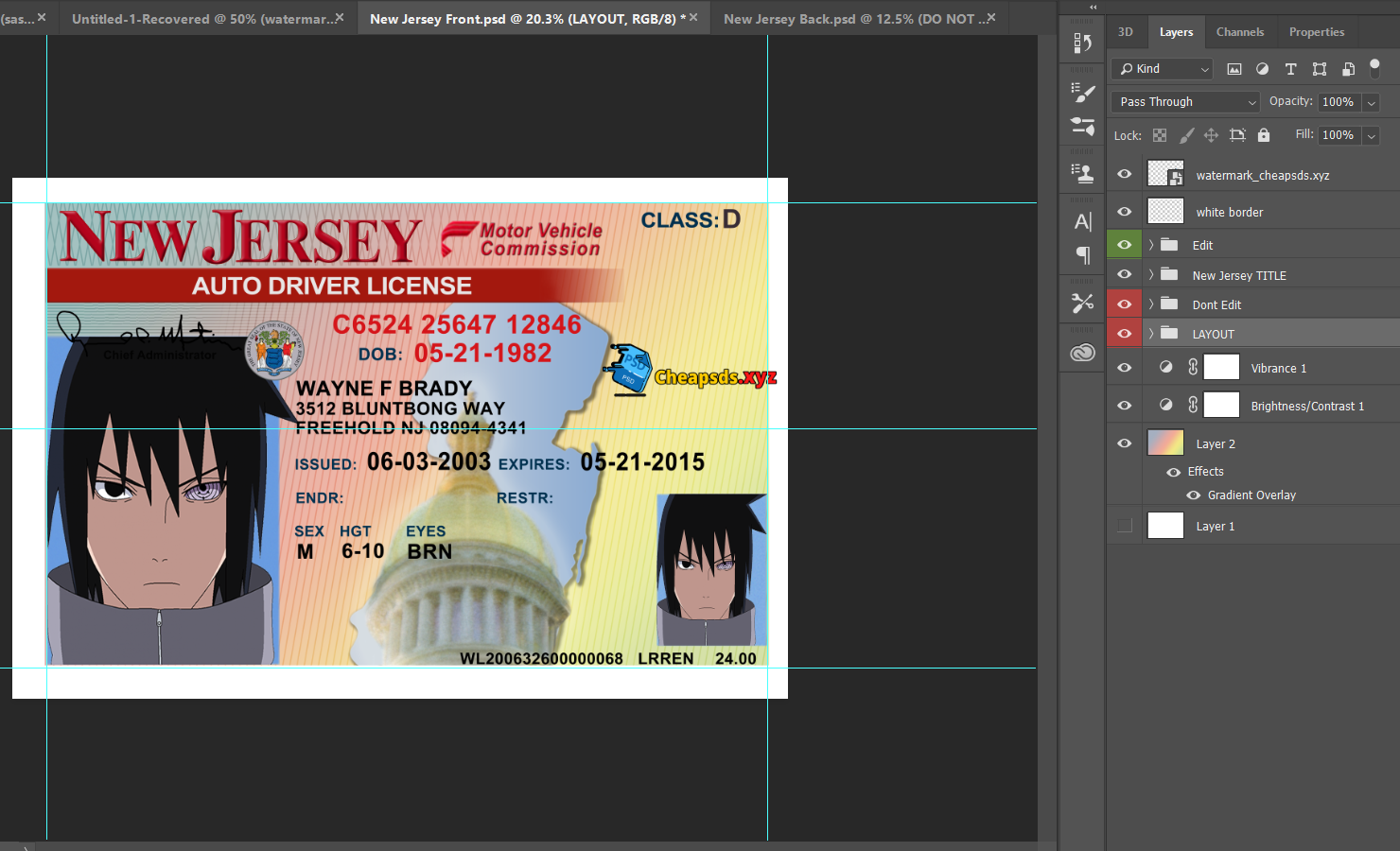Open the Creative Cloud Libraries panel
The height and width of the screenshot is (851, 1400).
coord(1082,353)
